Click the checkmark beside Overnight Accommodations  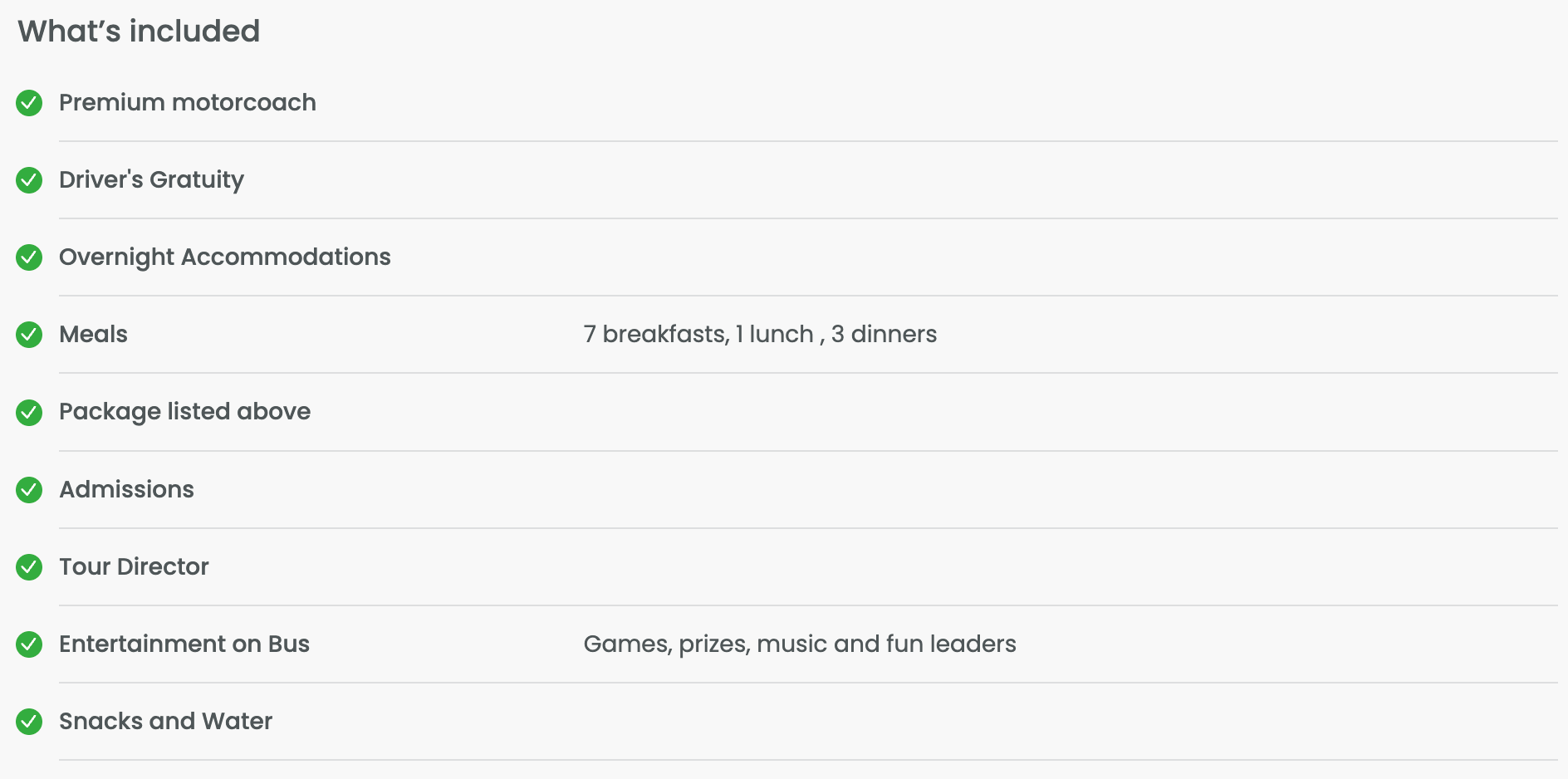29,257
